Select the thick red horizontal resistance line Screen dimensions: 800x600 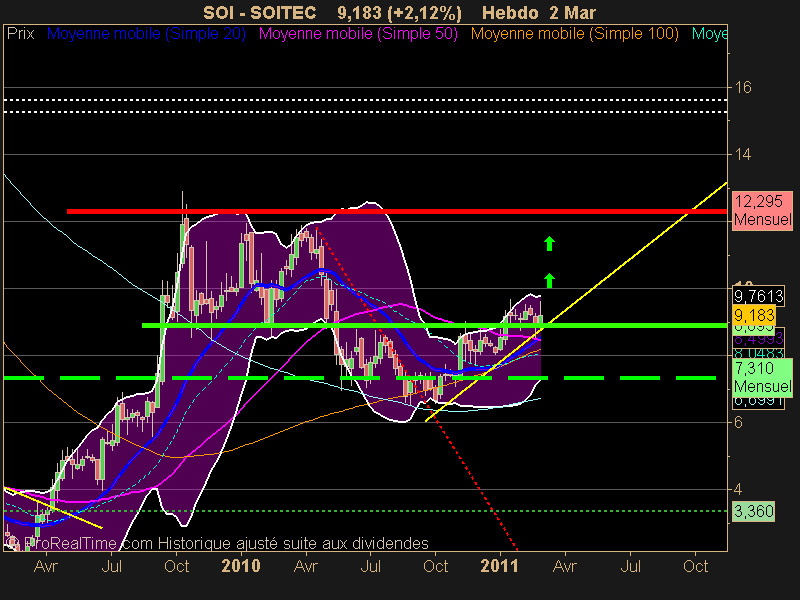pyautogui.click(x=396, y=211)
